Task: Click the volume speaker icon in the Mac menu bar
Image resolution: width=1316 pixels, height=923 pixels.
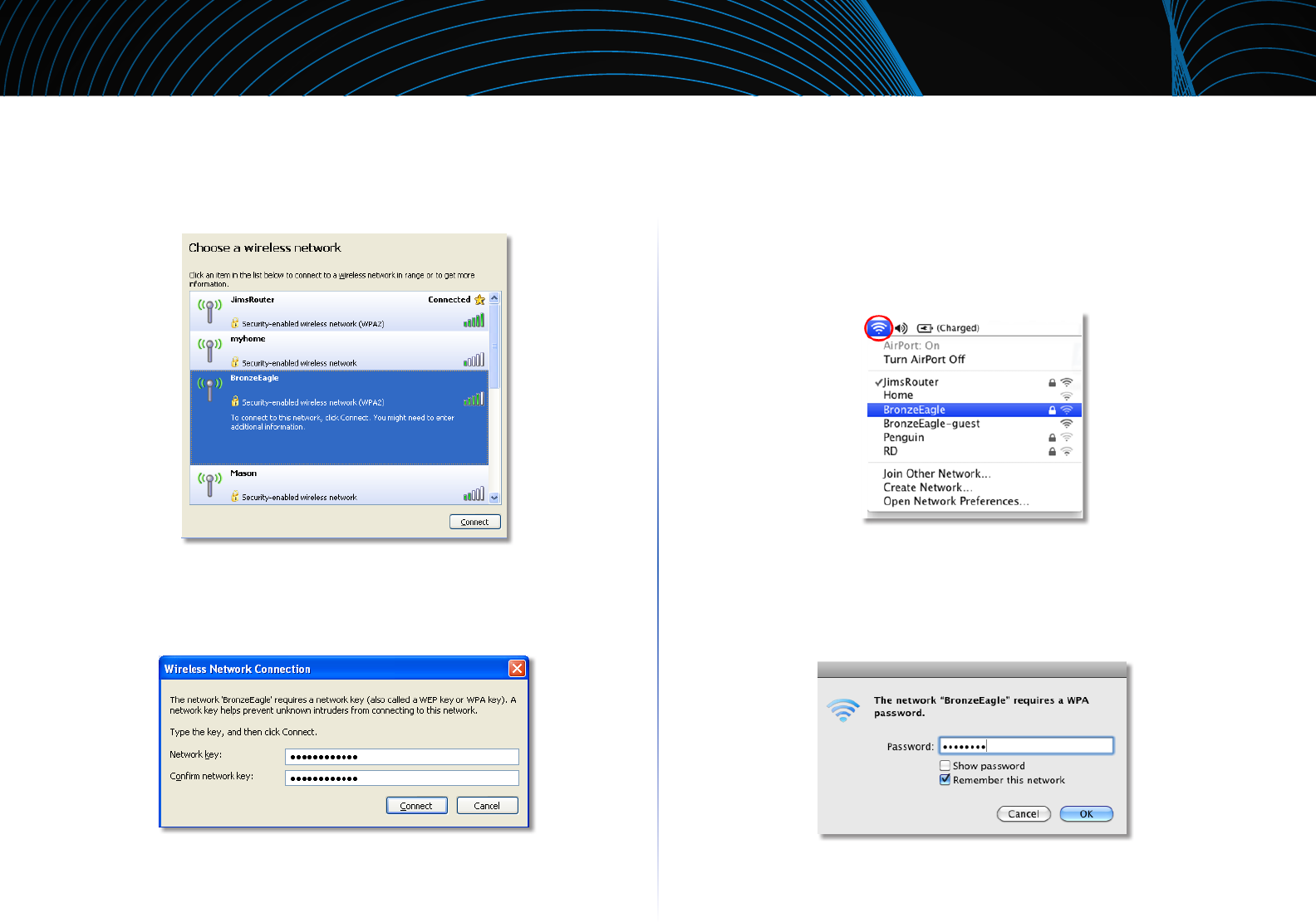Action: click(x=901, y=328)
